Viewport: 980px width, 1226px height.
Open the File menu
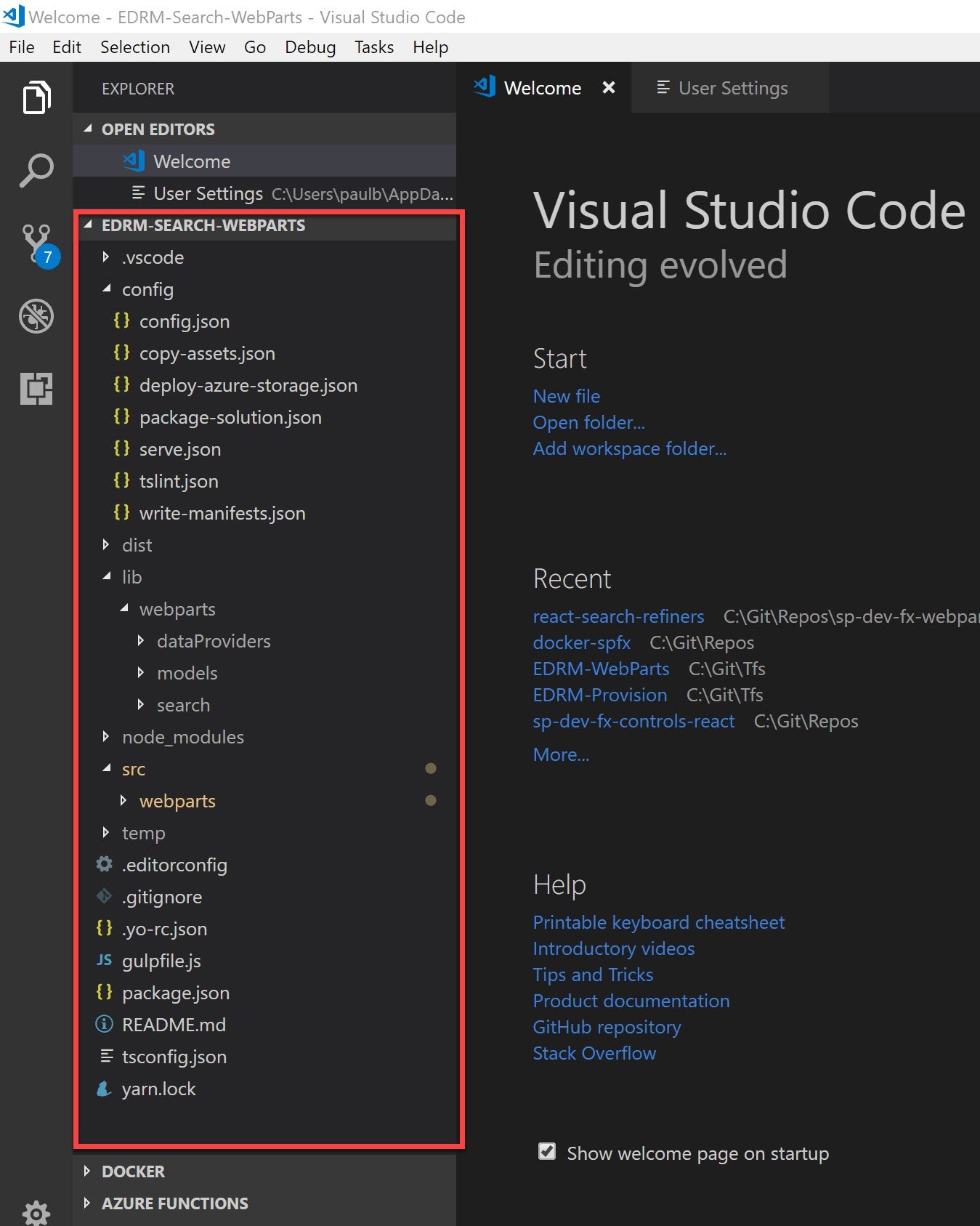click(x=22, y=47)
